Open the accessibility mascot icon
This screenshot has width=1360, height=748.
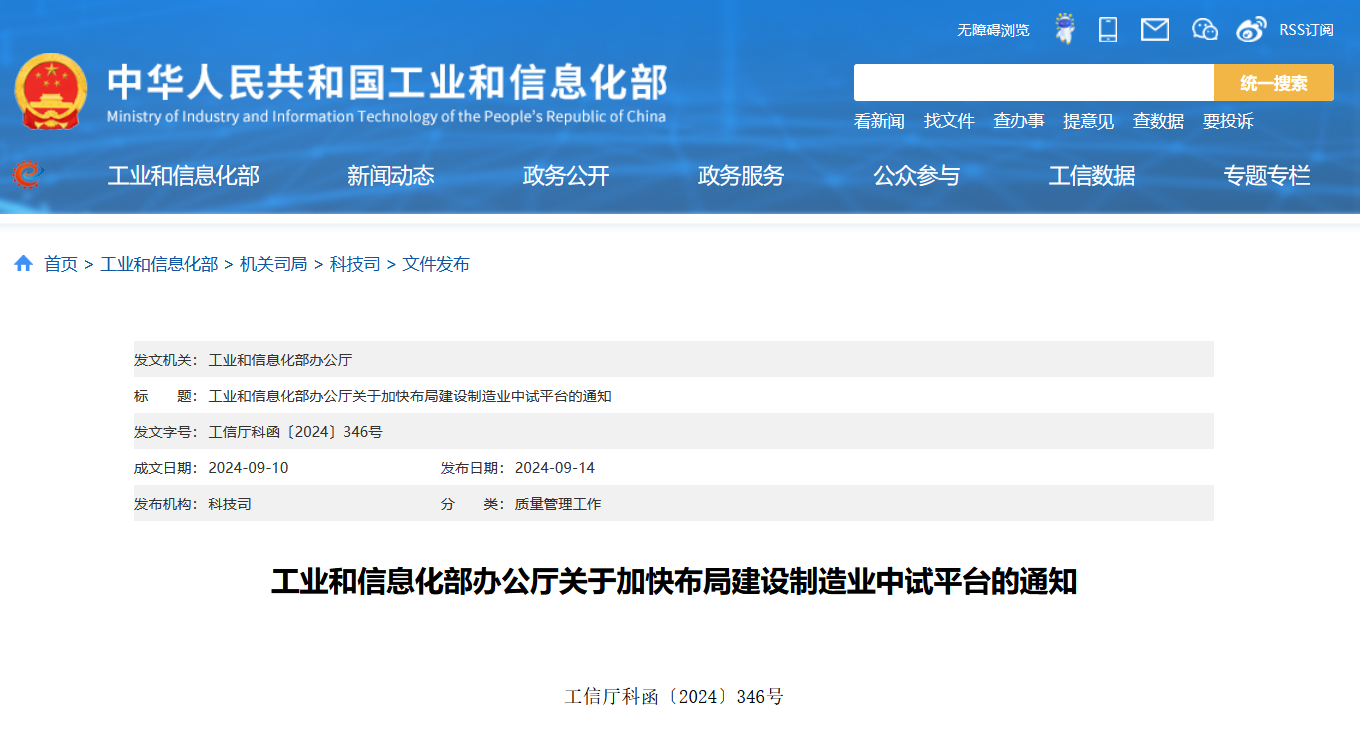tap(1065, 29)
